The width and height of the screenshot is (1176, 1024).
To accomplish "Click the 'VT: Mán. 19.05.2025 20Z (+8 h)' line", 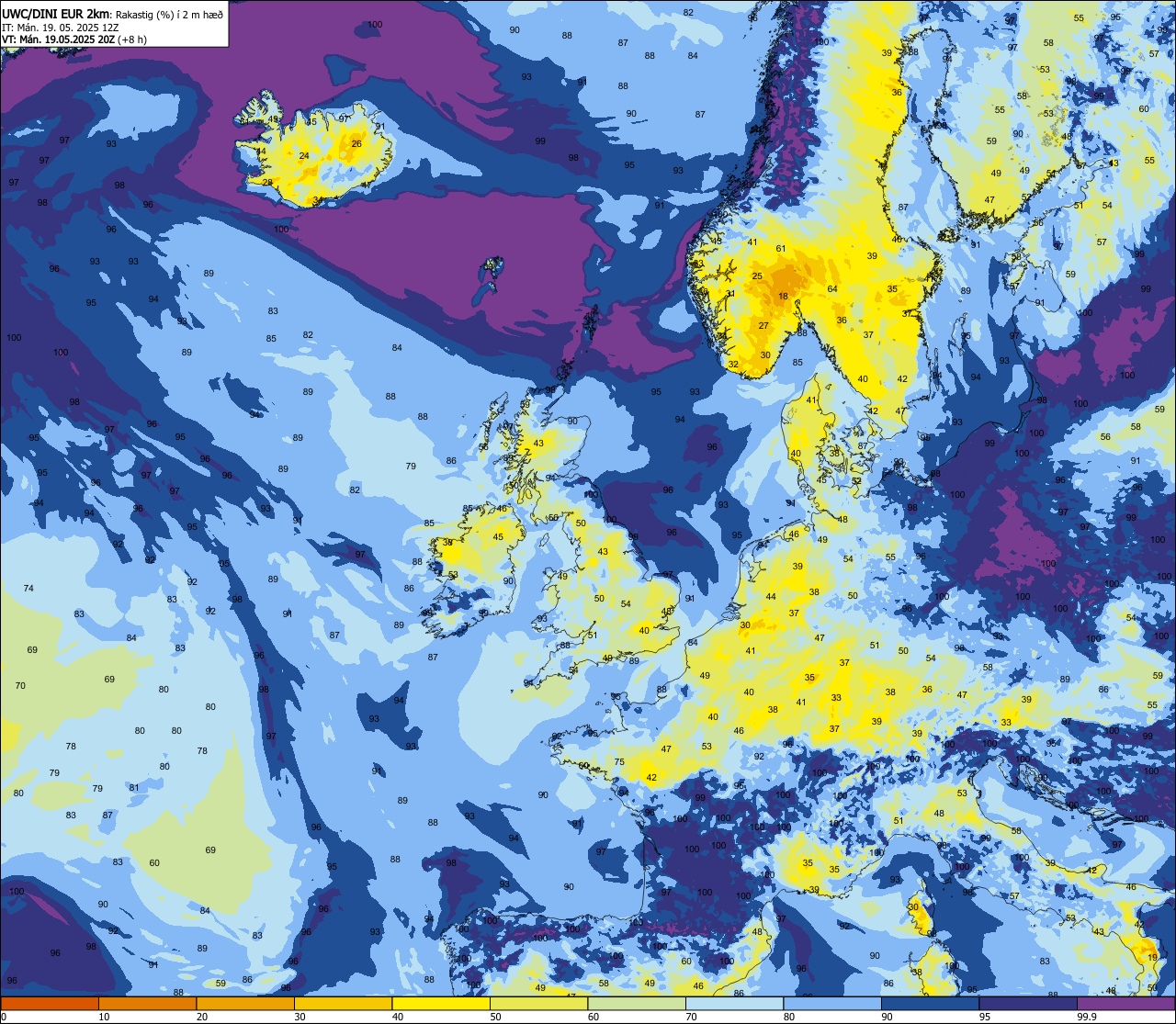I will 74,39.
